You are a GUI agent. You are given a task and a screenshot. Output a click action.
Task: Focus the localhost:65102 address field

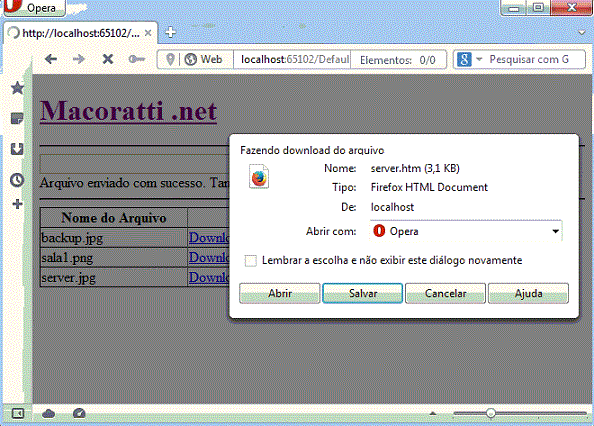click(292, 59)
